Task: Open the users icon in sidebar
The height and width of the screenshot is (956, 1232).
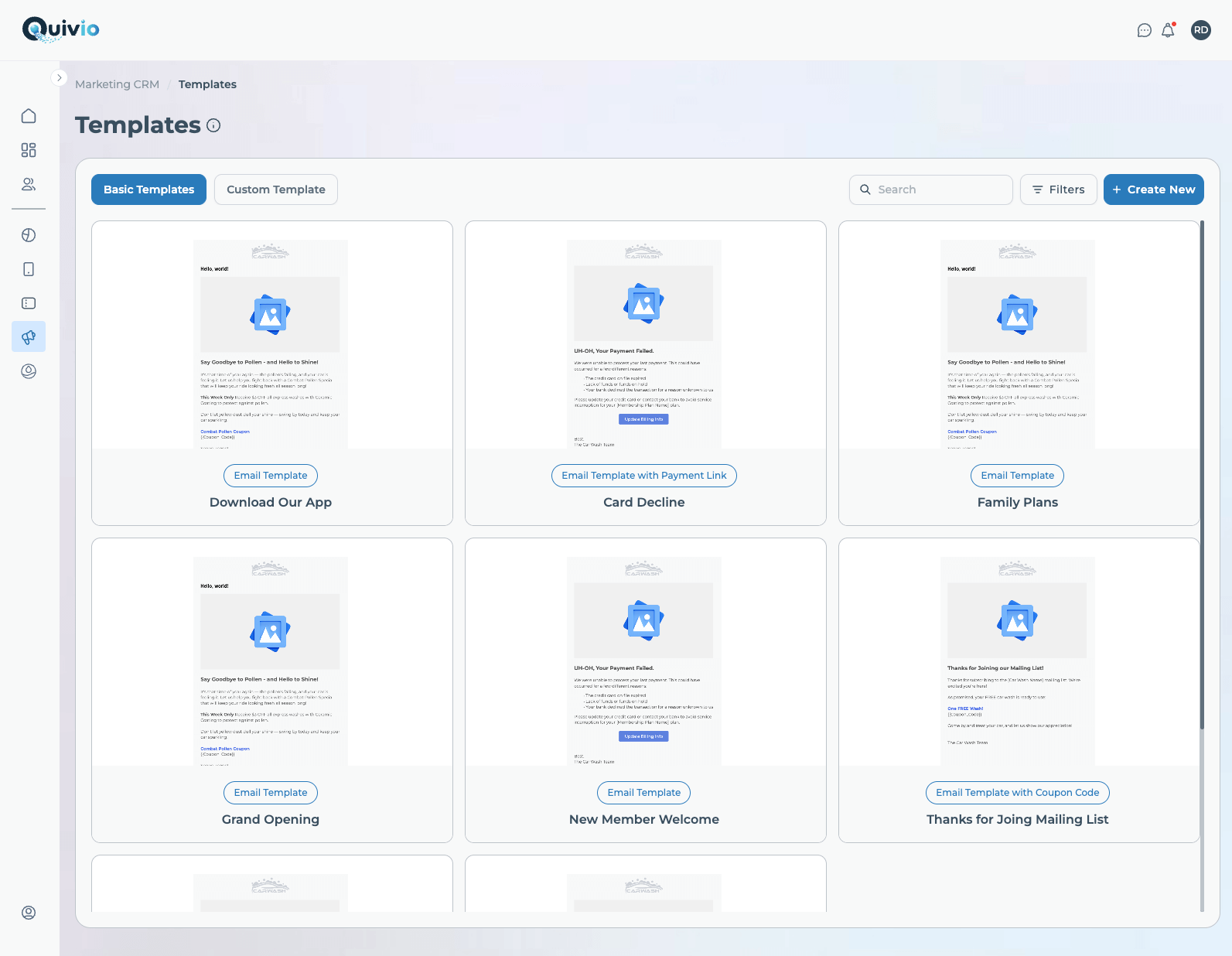Action: [x=29, y=184]
